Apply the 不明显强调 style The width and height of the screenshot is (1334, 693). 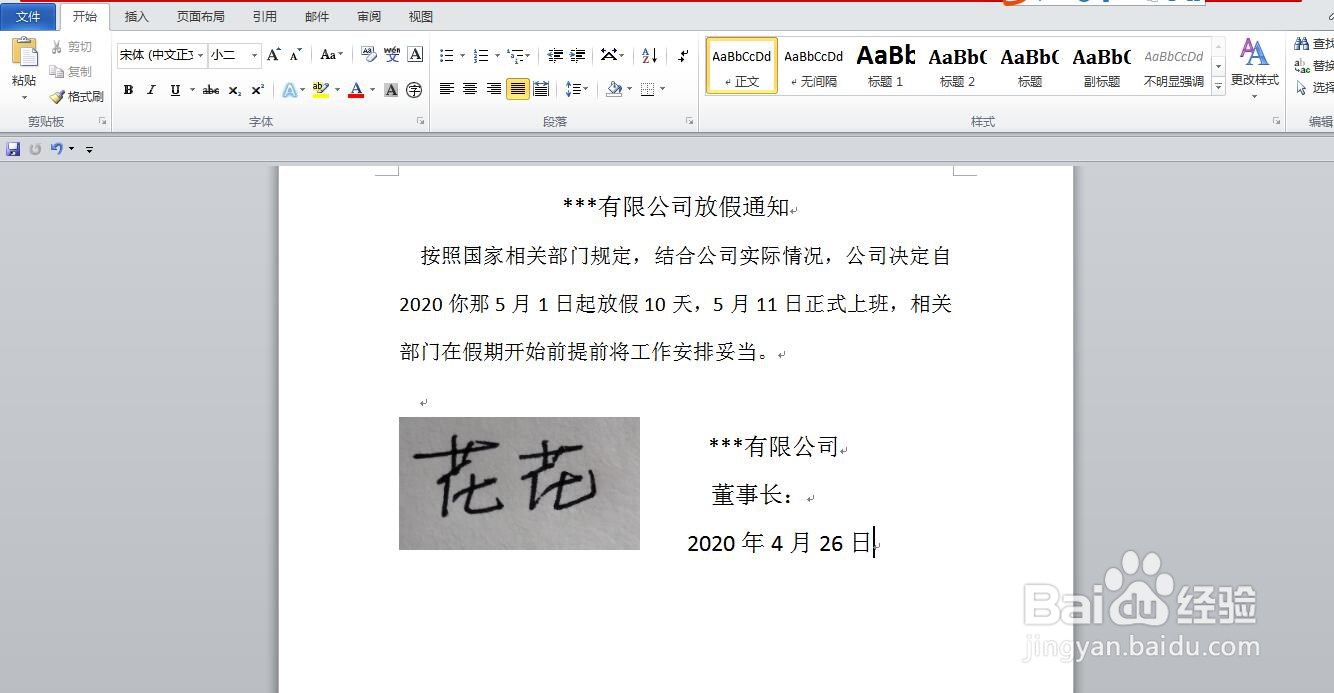(1173, 66)
